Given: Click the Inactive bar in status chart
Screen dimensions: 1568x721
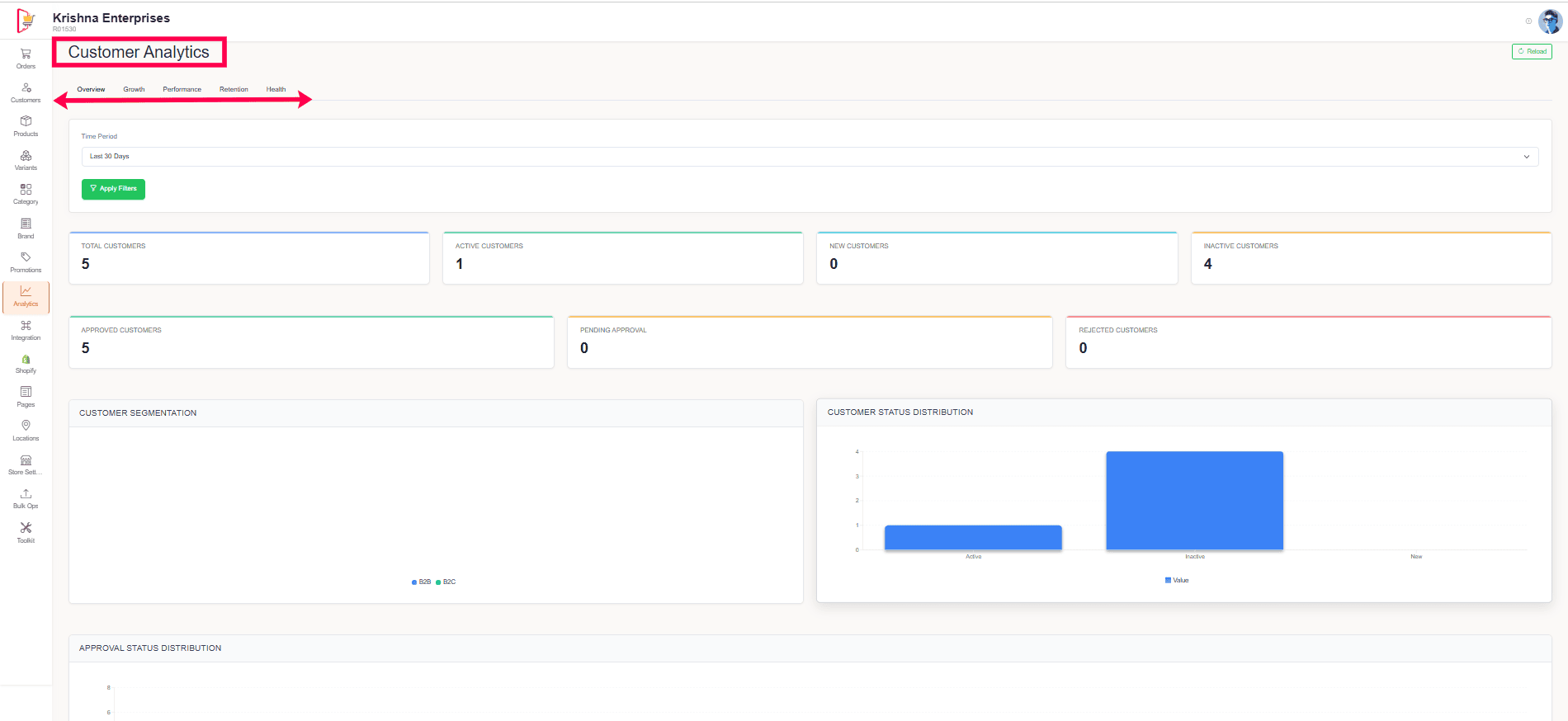Looking at the screenshot, I should (x=1194, y=500).
